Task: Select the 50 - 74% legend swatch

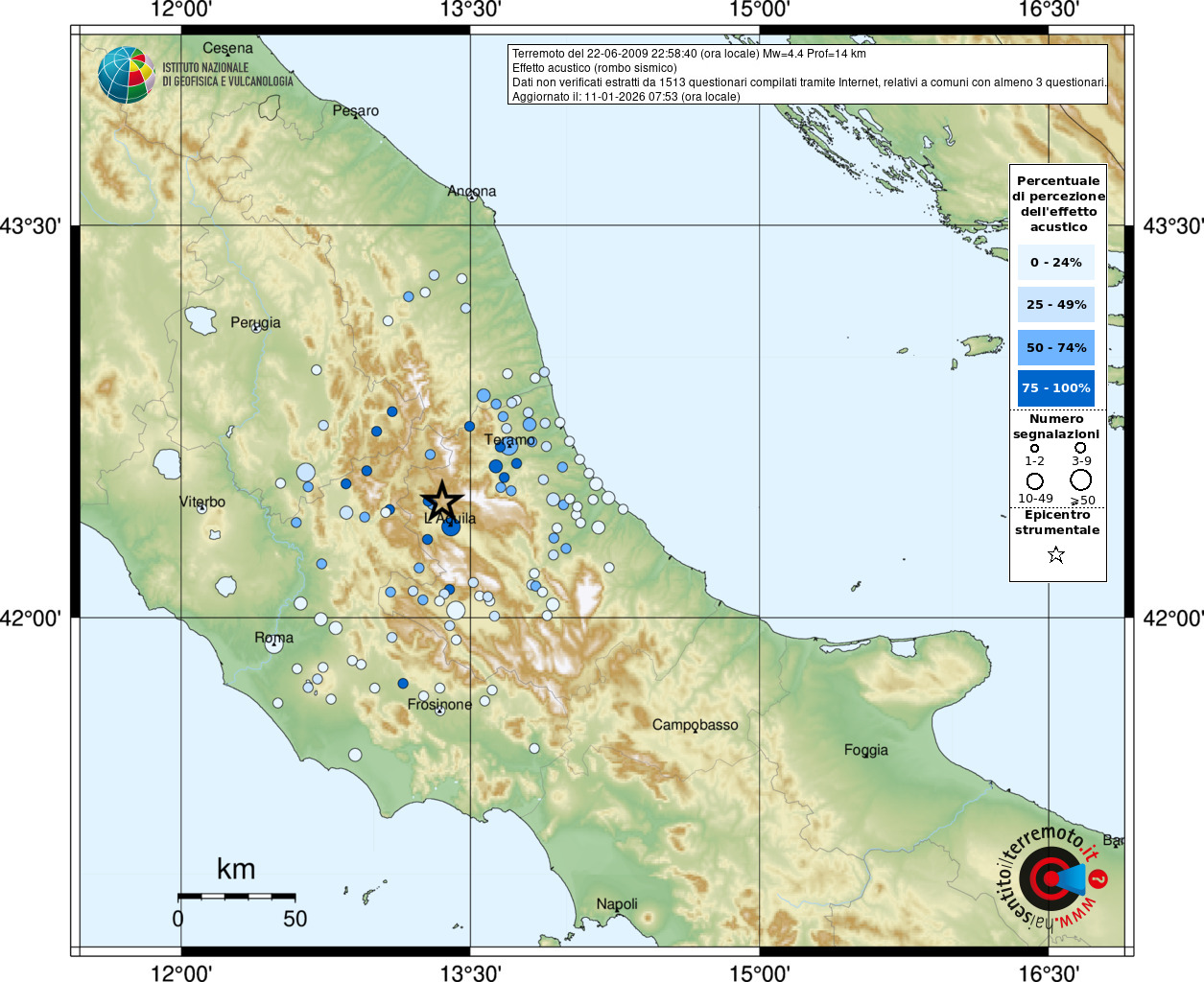Action: (1056, 347)
